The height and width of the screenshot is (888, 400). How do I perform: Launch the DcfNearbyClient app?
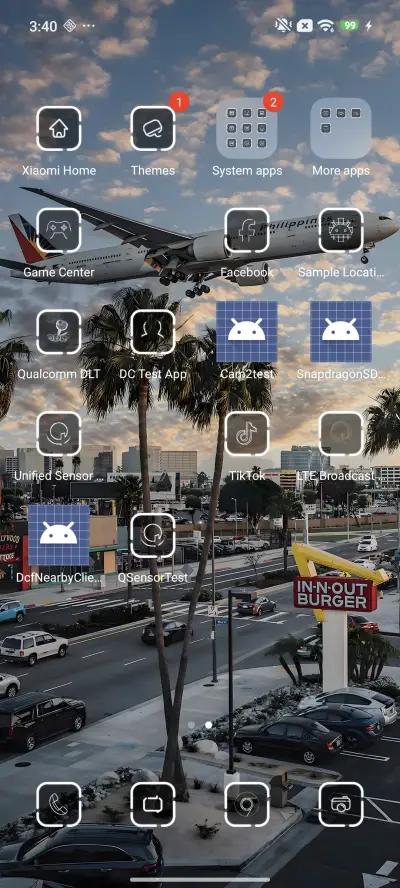[x=59, y=536]
